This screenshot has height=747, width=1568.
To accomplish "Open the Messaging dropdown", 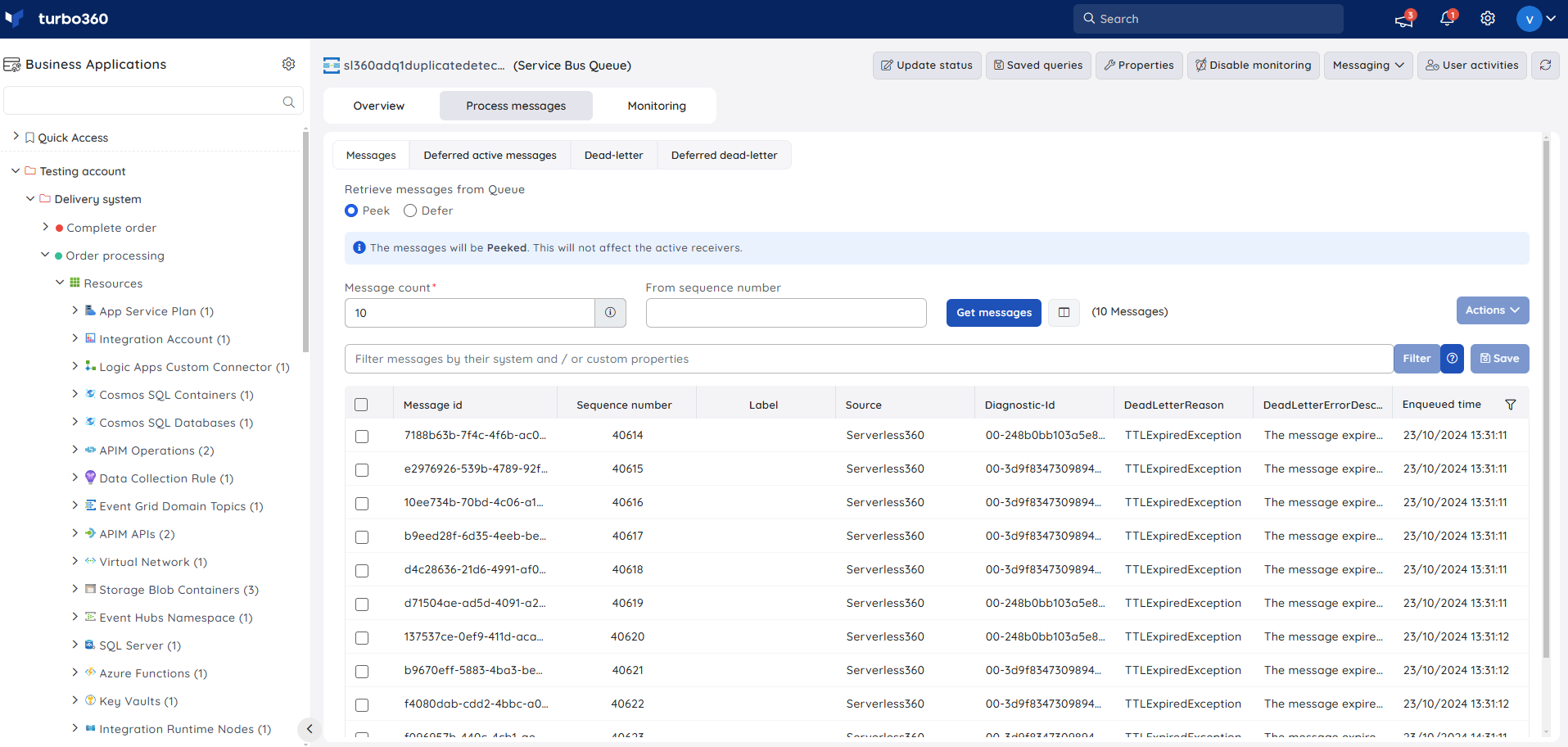I will point(1368,65).
